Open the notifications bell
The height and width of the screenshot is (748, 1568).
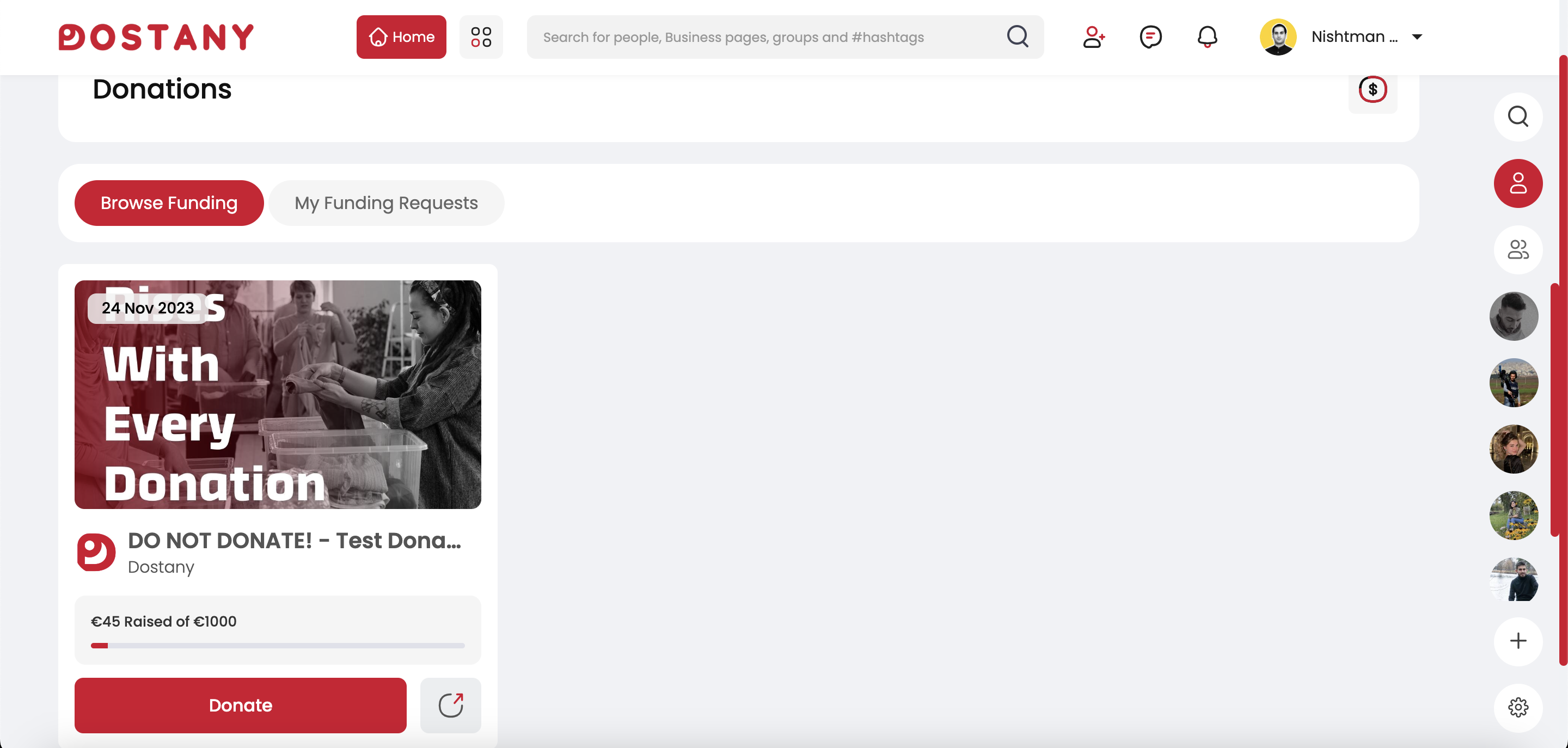point(1207,37)
